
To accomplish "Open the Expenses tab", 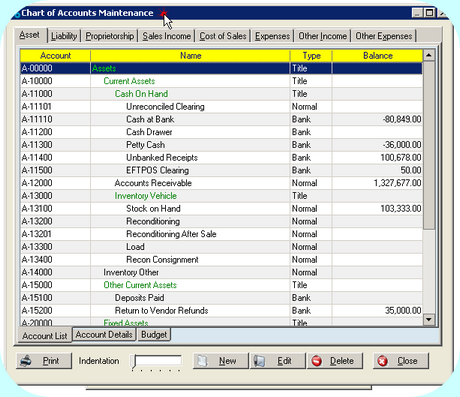I will pos(272,36).
